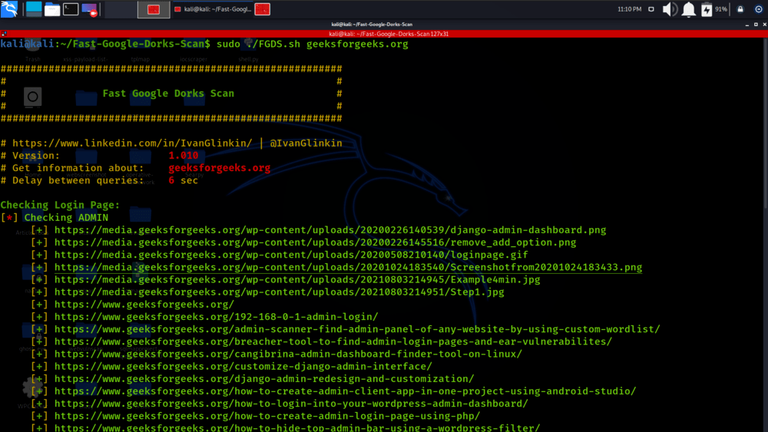Minimize the terminal window

coord(747,24)
